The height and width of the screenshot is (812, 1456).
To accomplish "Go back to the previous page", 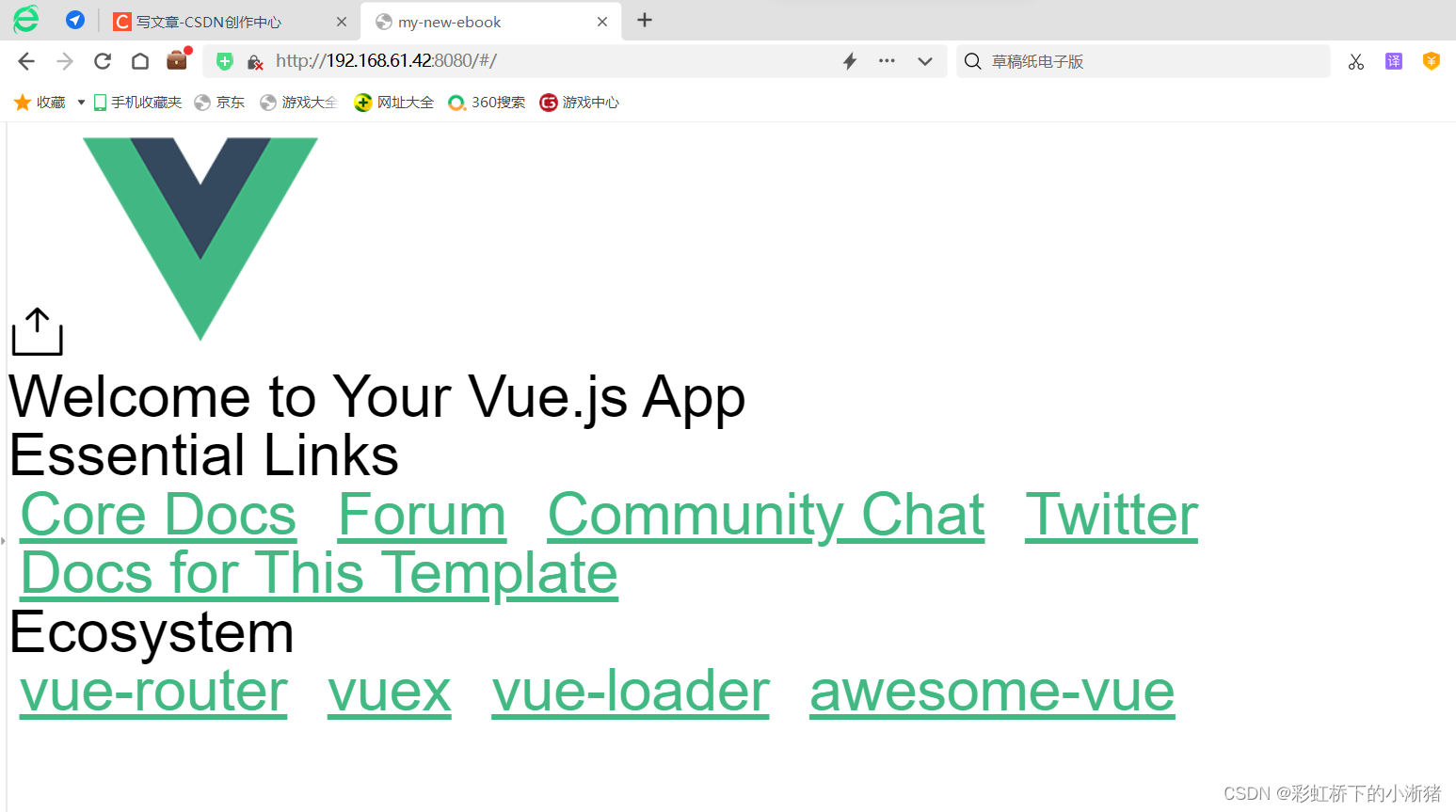I will click(x=26, y=61).
